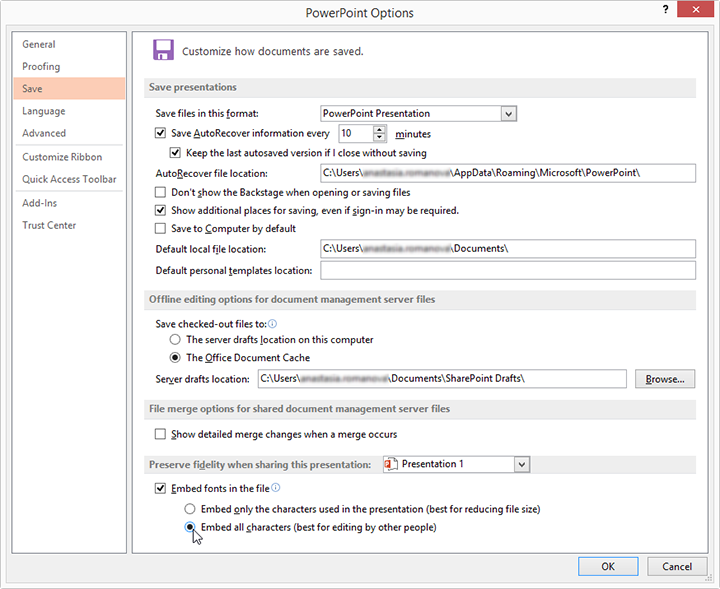Toggle Save AutoRecover information checkbox
Image resolution: width=720 pixels, height=589 pixels.
coord(161,133)
